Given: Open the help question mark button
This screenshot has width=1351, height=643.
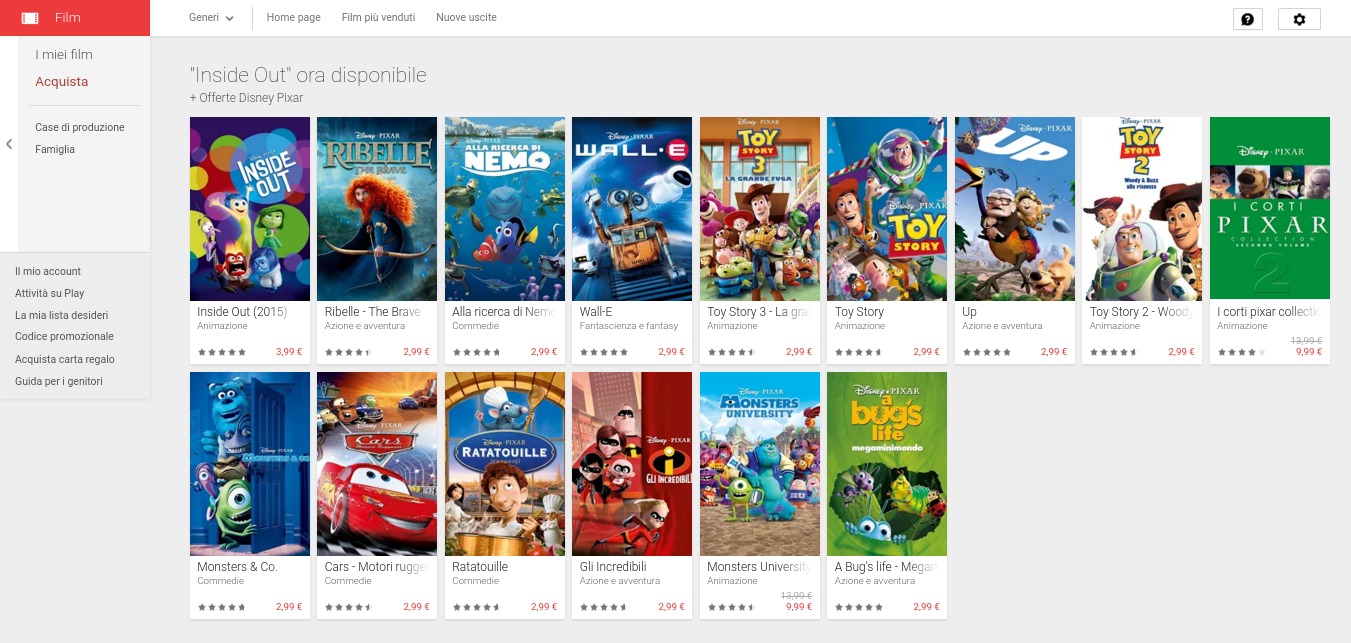Looking at the screenshot, I should click(x=1247, y=19).
